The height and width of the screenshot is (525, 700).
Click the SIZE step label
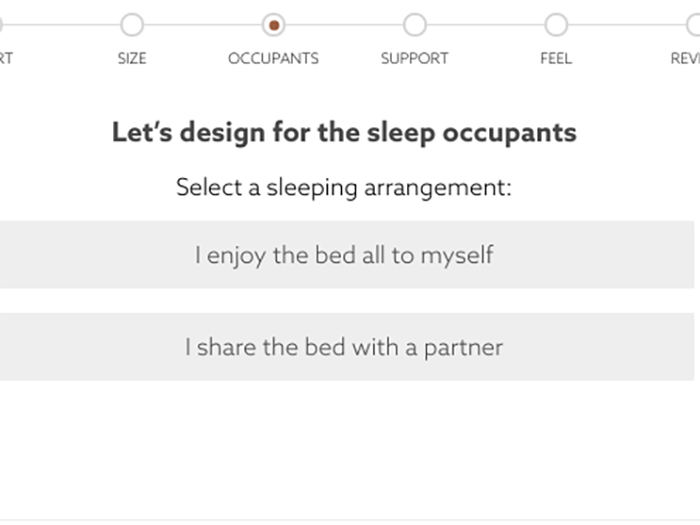[131, 58]
